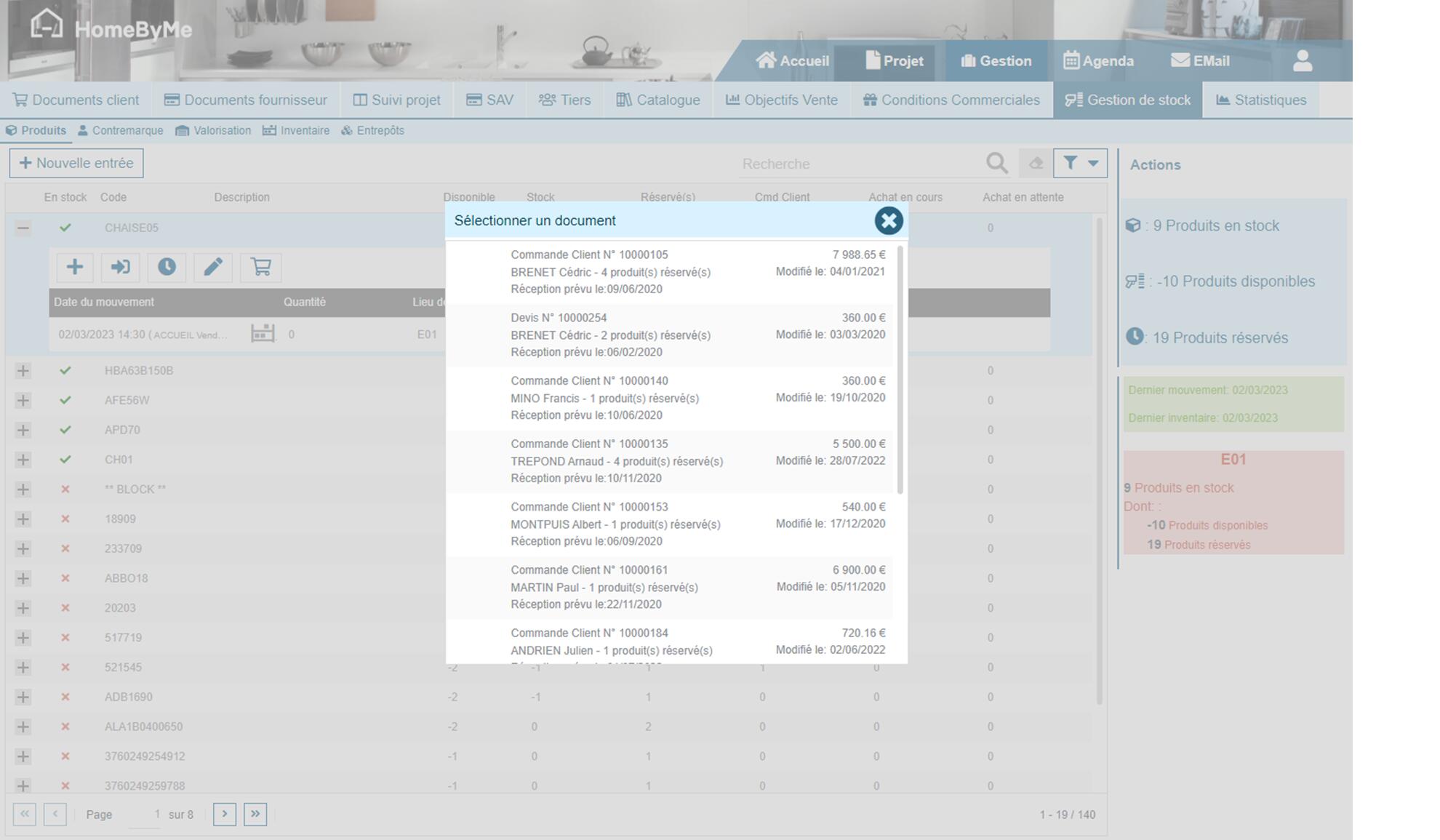Click the plus icon in CHAISE05 toolbar
This screenshot has width=1440, height=840.
(x=74, y=267)
